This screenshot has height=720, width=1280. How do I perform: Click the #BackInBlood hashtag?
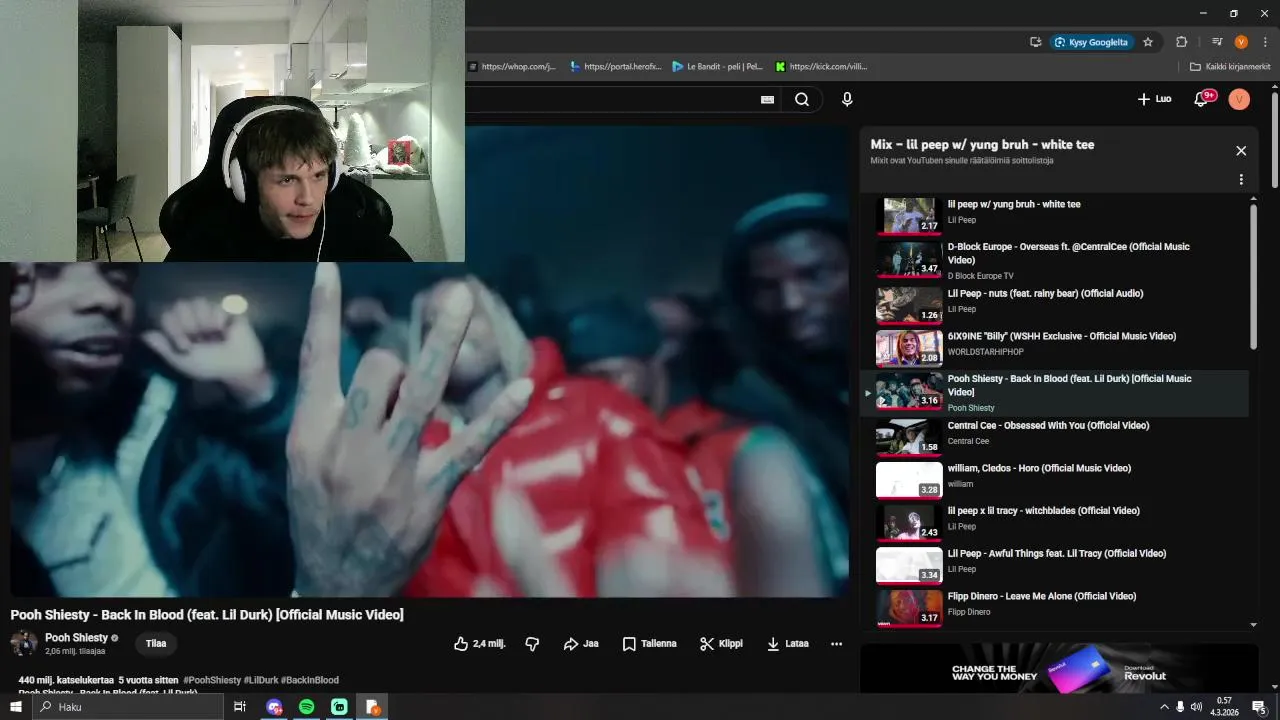click(x=310, y=680)
